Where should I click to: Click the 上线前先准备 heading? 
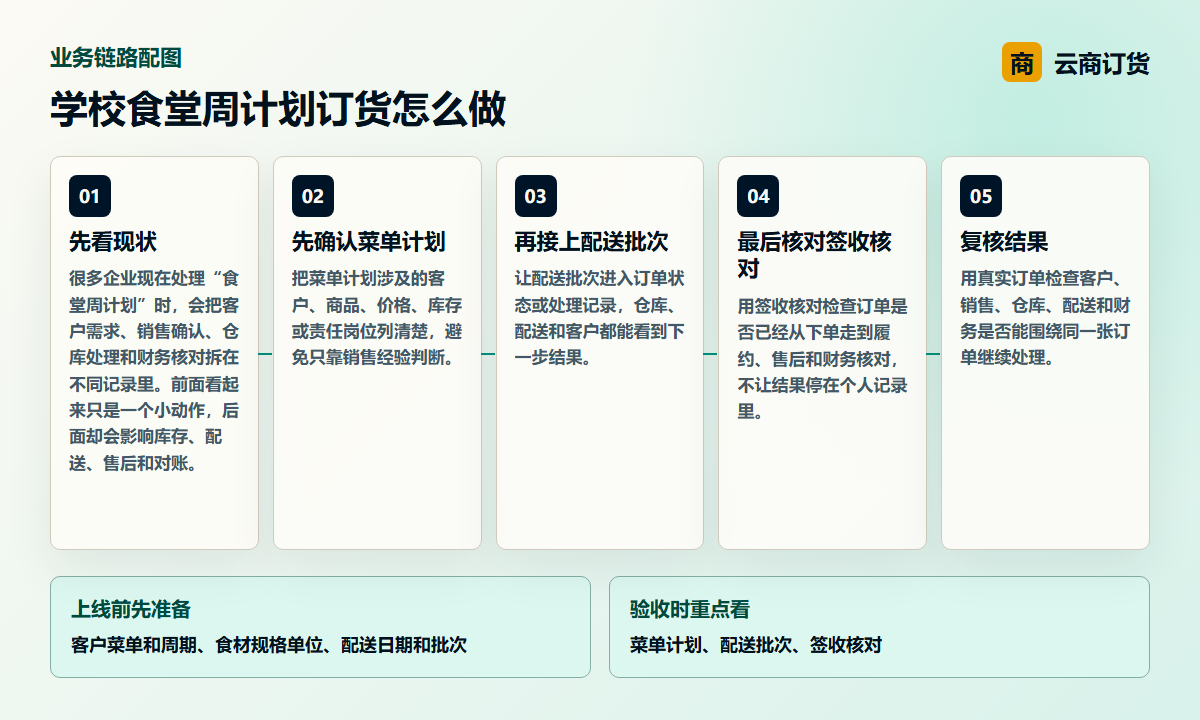point(131,609)
